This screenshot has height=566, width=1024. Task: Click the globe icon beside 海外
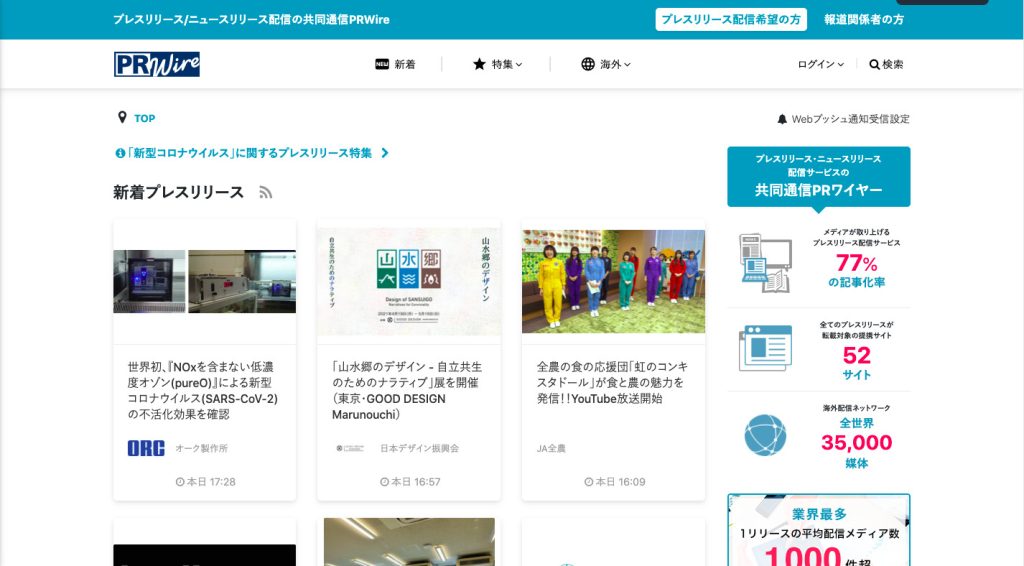[588, 64]
